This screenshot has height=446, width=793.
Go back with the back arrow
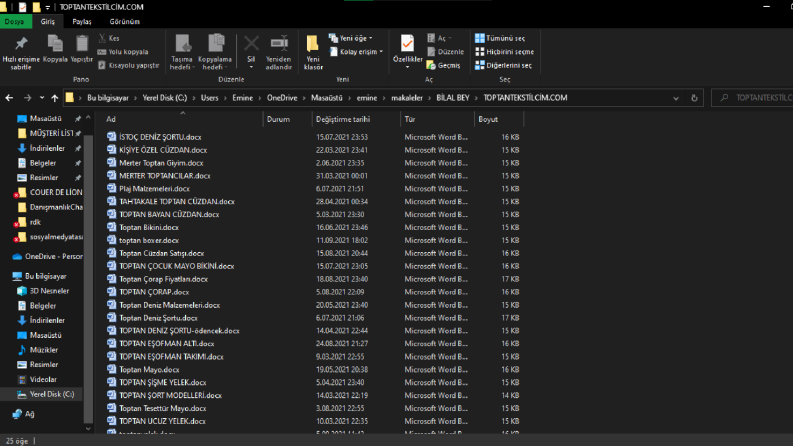pyautogui.click(x=9, y=98)
